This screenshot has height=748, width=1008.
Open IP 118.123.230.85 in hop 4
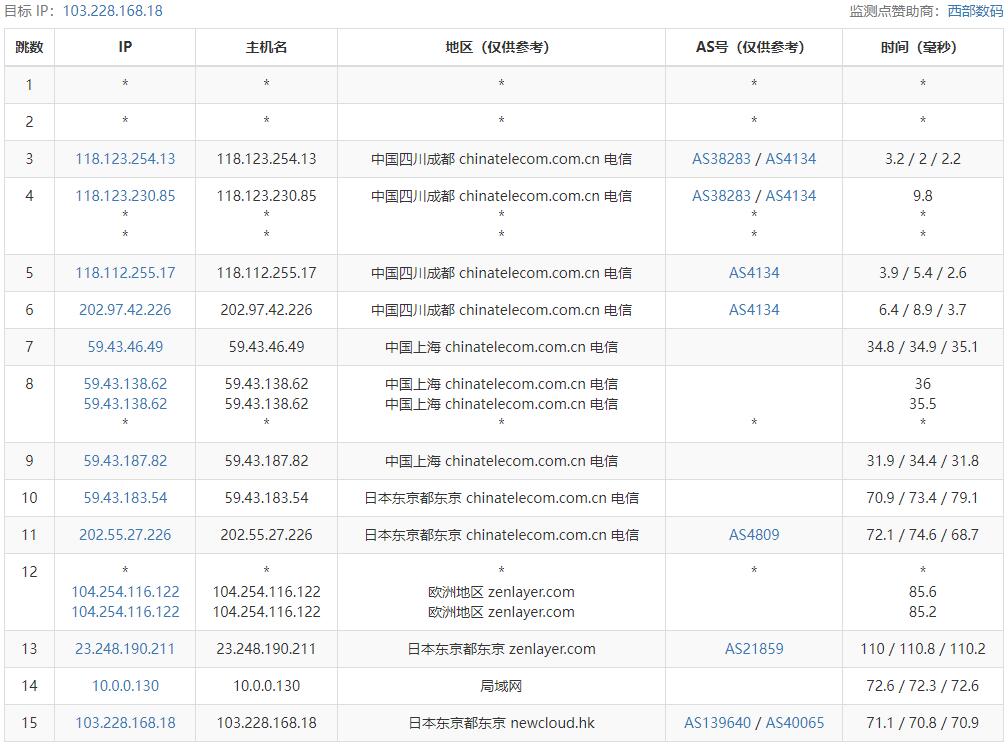[x=125, y=196]
